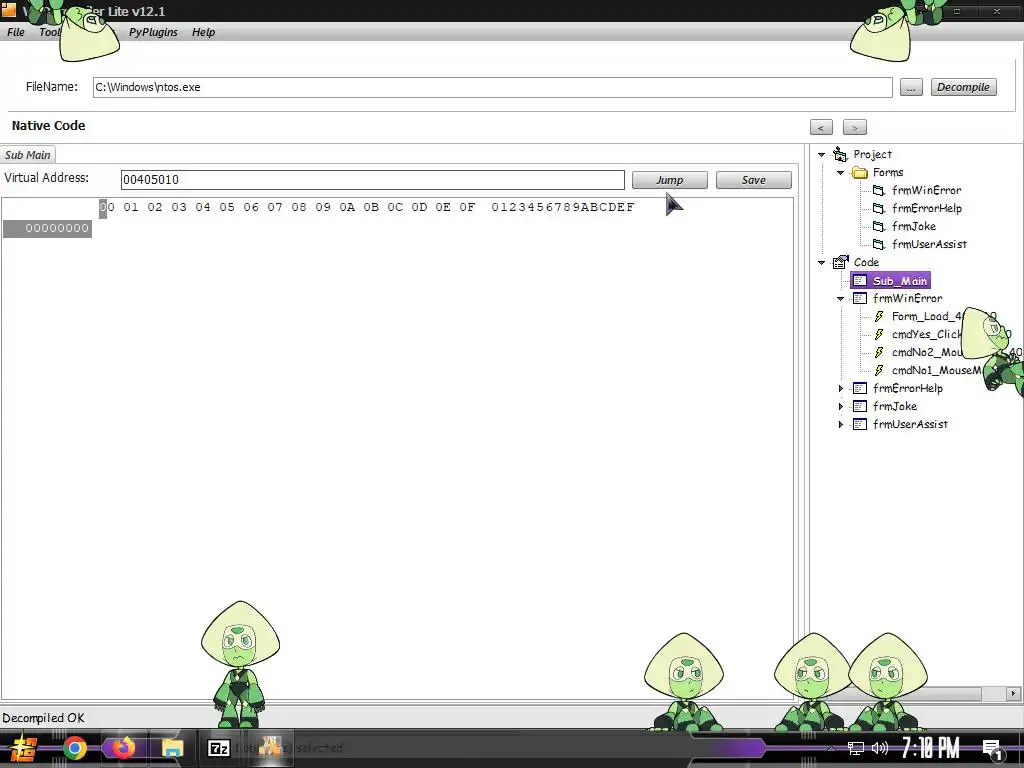This screenshot has height=768, width=1024.
Task: Click the 0A hex column header
Action: click(x=347, y=207)
